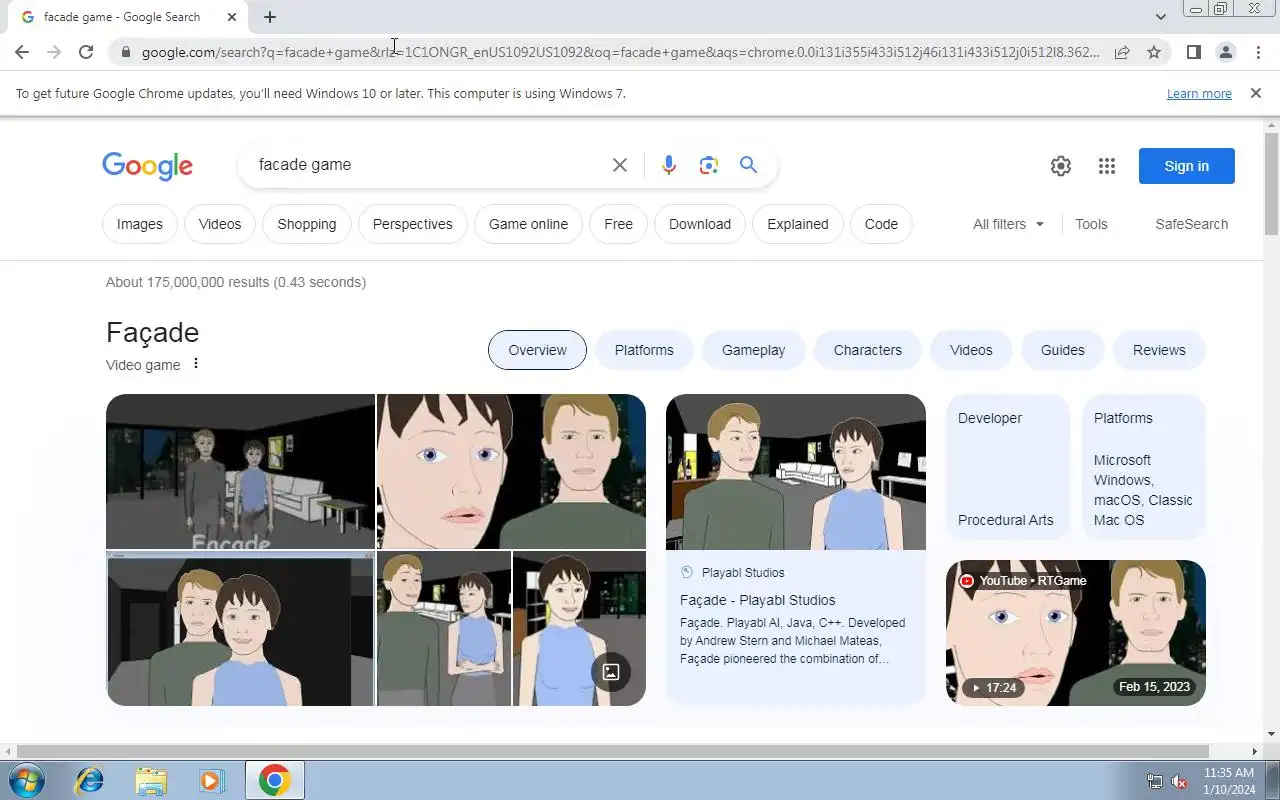Select the Guides knowledge panel tab
Image resolution: width=1280 pixels, height=800 pixels.
(x=1062, y=350)
